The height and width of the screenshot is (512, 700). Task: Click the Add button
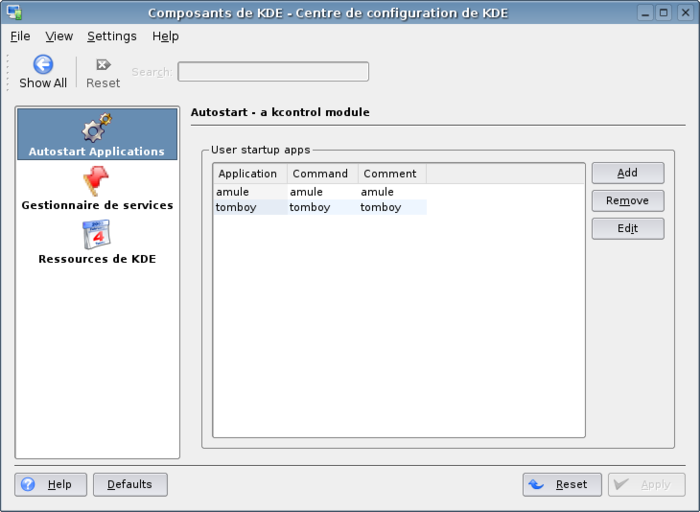click(x=628, y=173)
